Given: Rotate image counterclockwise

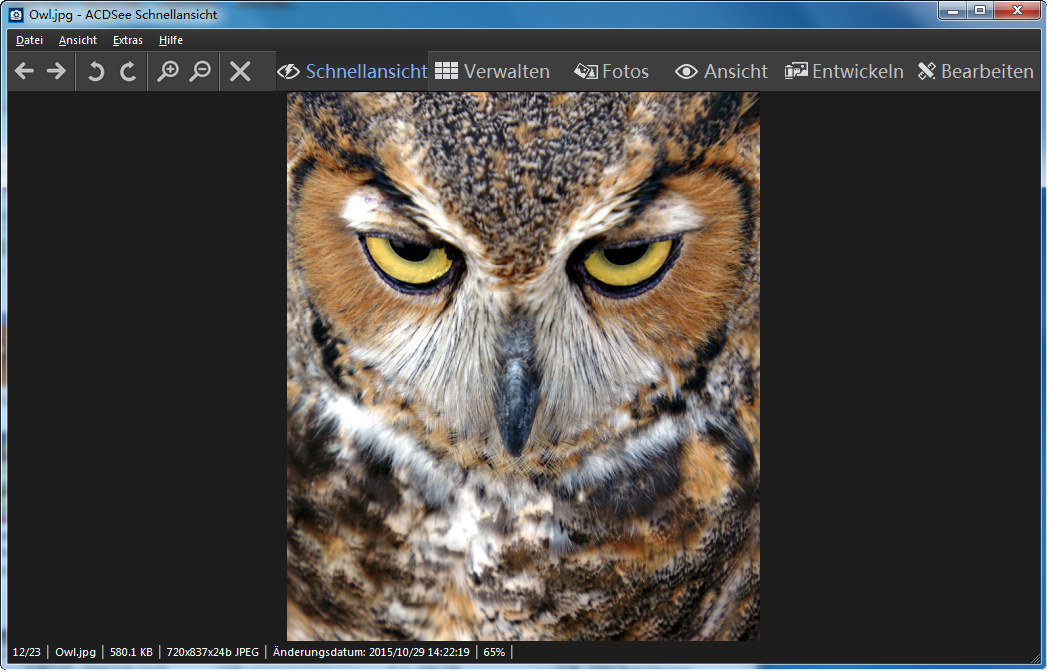Looking at the screenshot, I should pyautogui.click(x=96, y=71).
